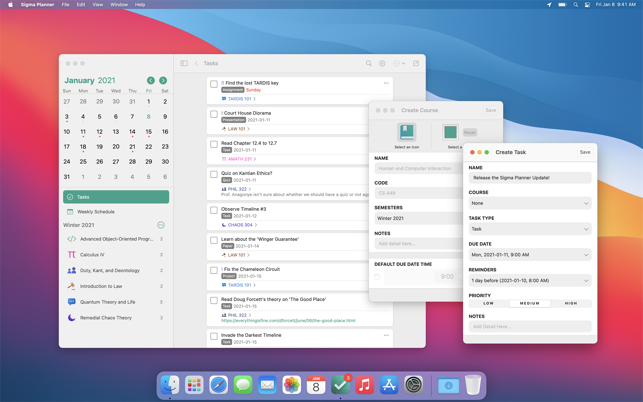The width and height of the screenshot is (643, 402).
Task: Check off Read Chapter 12.4 to 12.7
Action: (214, 144)
